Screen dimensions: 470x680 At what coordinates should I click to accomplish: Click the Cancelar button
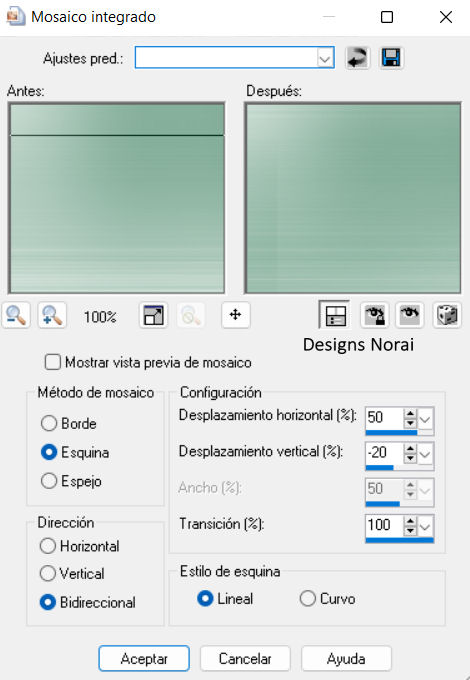pos(245,658)
